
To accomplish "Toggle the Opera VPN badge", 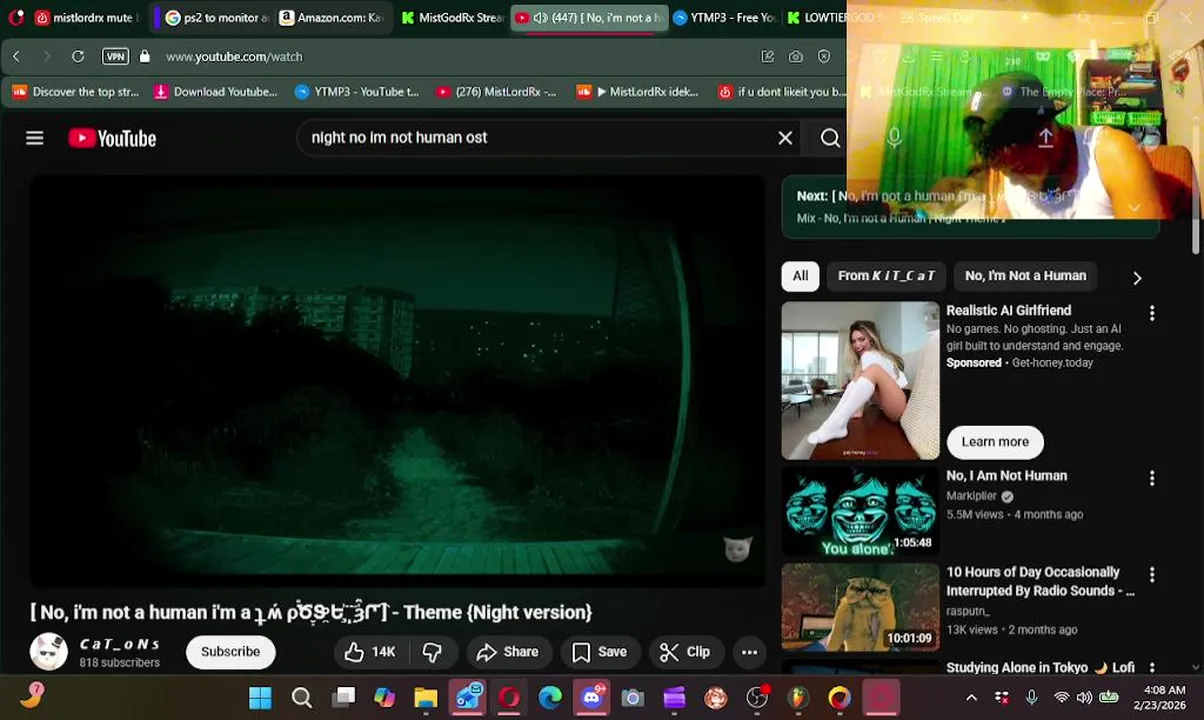I will tap(115, 57).
